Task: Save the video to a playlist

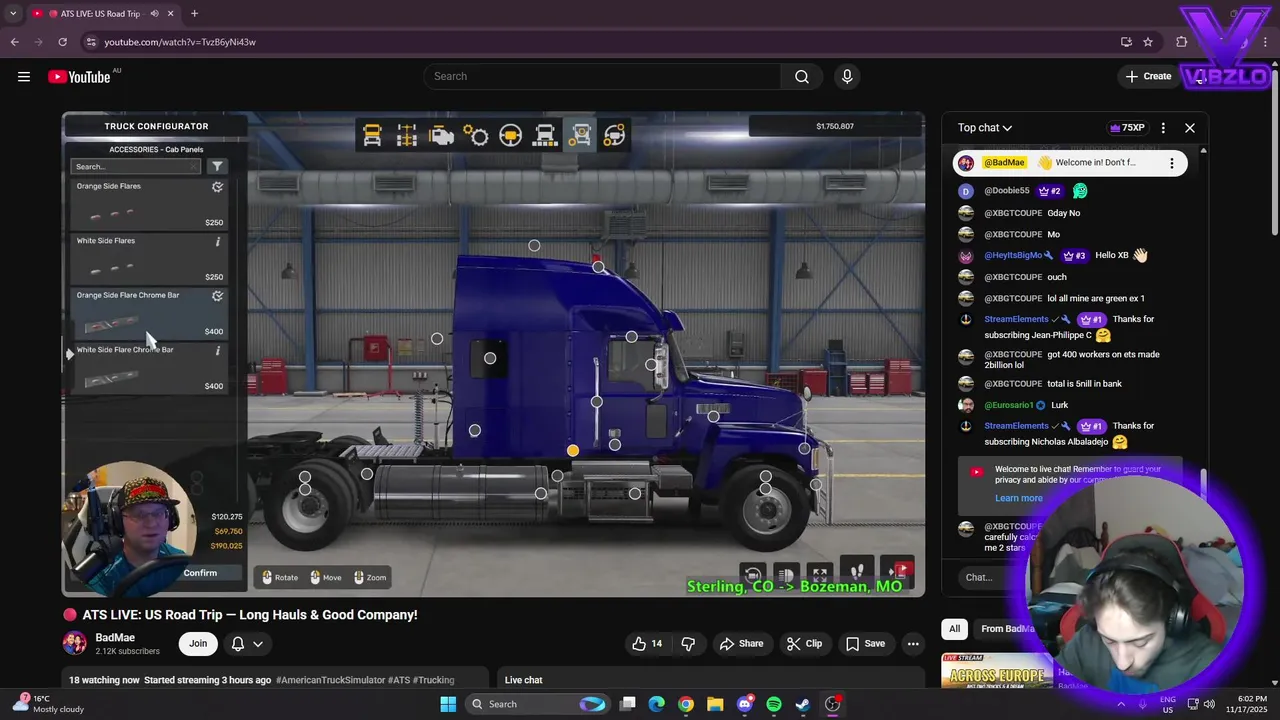Action: (x=865, y=644)
